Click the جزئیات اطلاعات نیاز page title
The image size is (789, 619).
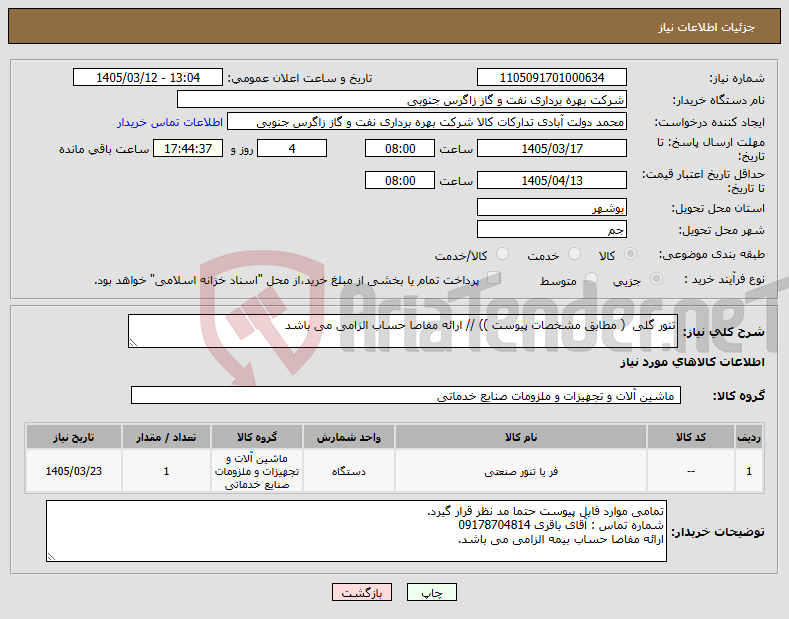[x=706, y=27]
